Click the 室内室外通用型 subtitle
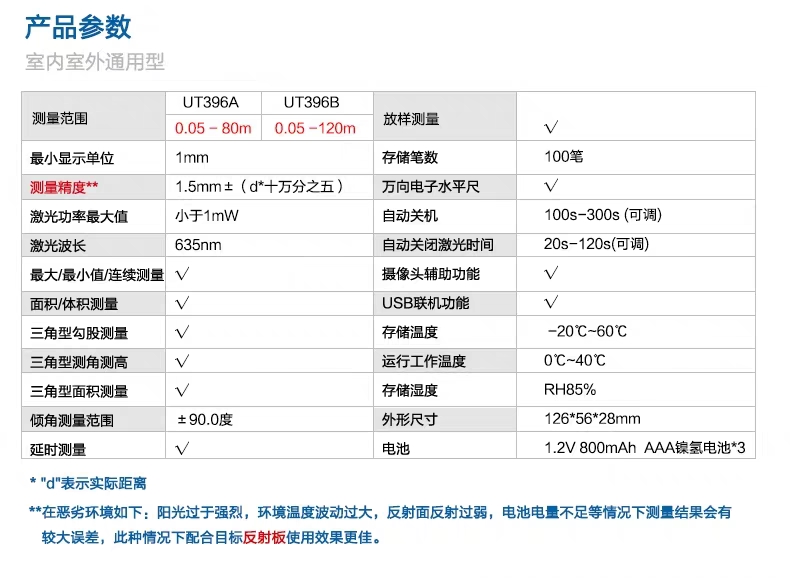The height and width of the screenshot is (578, 790). (x=95, y=62)
